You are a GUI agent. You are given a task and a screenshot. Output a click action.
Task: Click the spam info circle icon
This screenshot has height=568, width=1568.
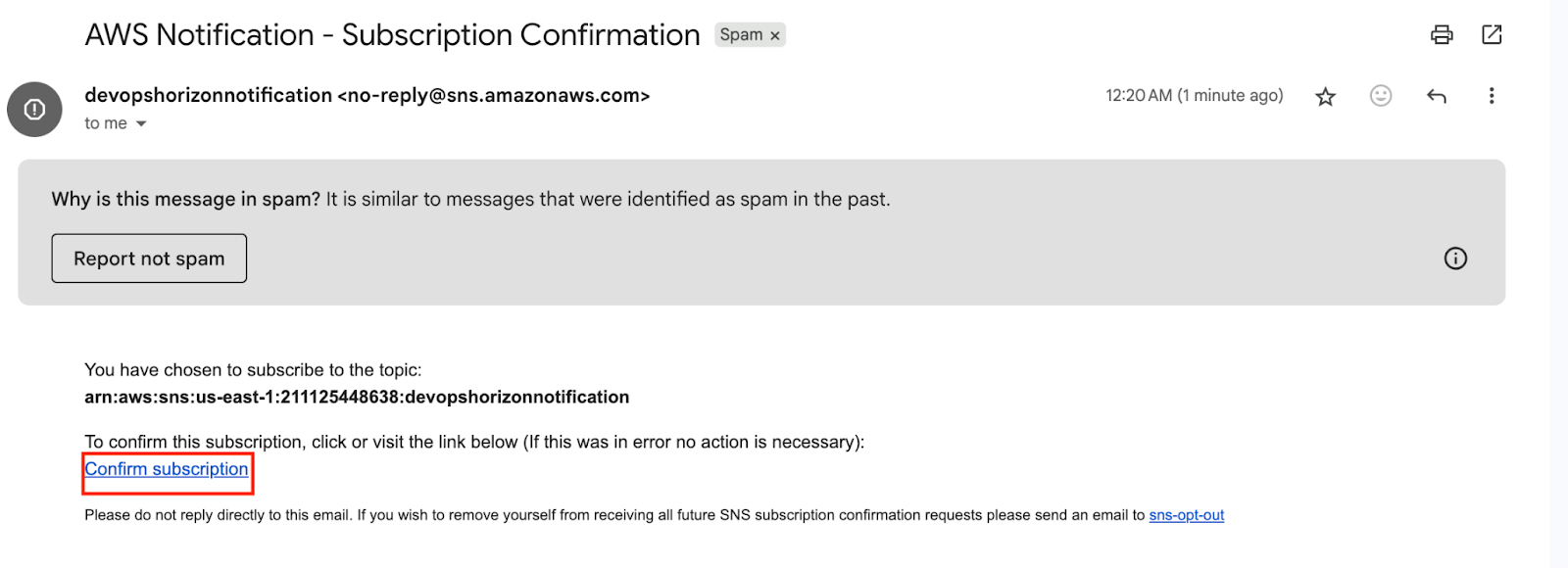tap(1455, 259)
